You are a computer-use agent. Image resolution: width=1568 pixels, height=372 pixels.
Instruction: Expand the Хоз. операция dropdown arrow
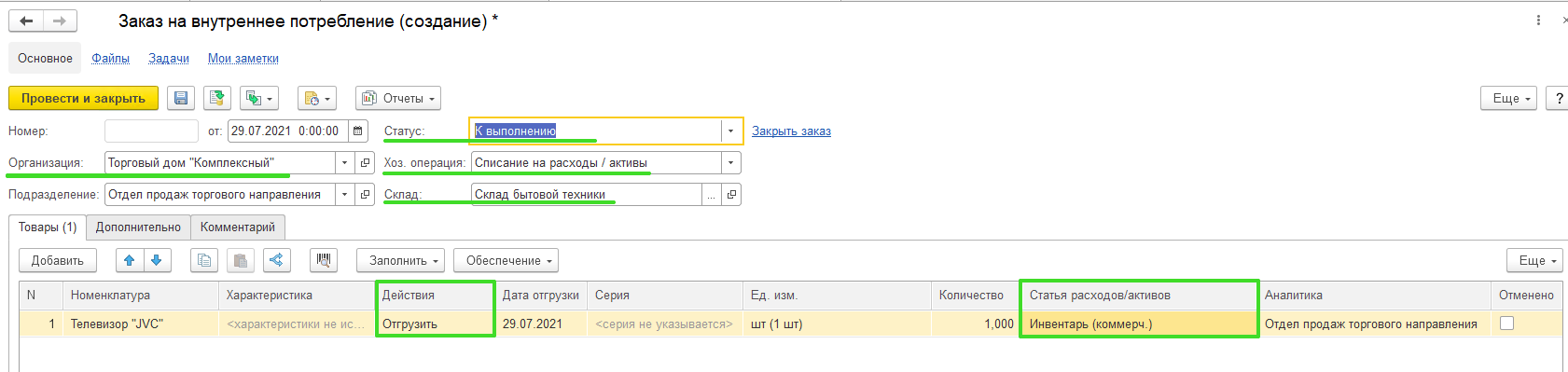[x=731, y=163]
